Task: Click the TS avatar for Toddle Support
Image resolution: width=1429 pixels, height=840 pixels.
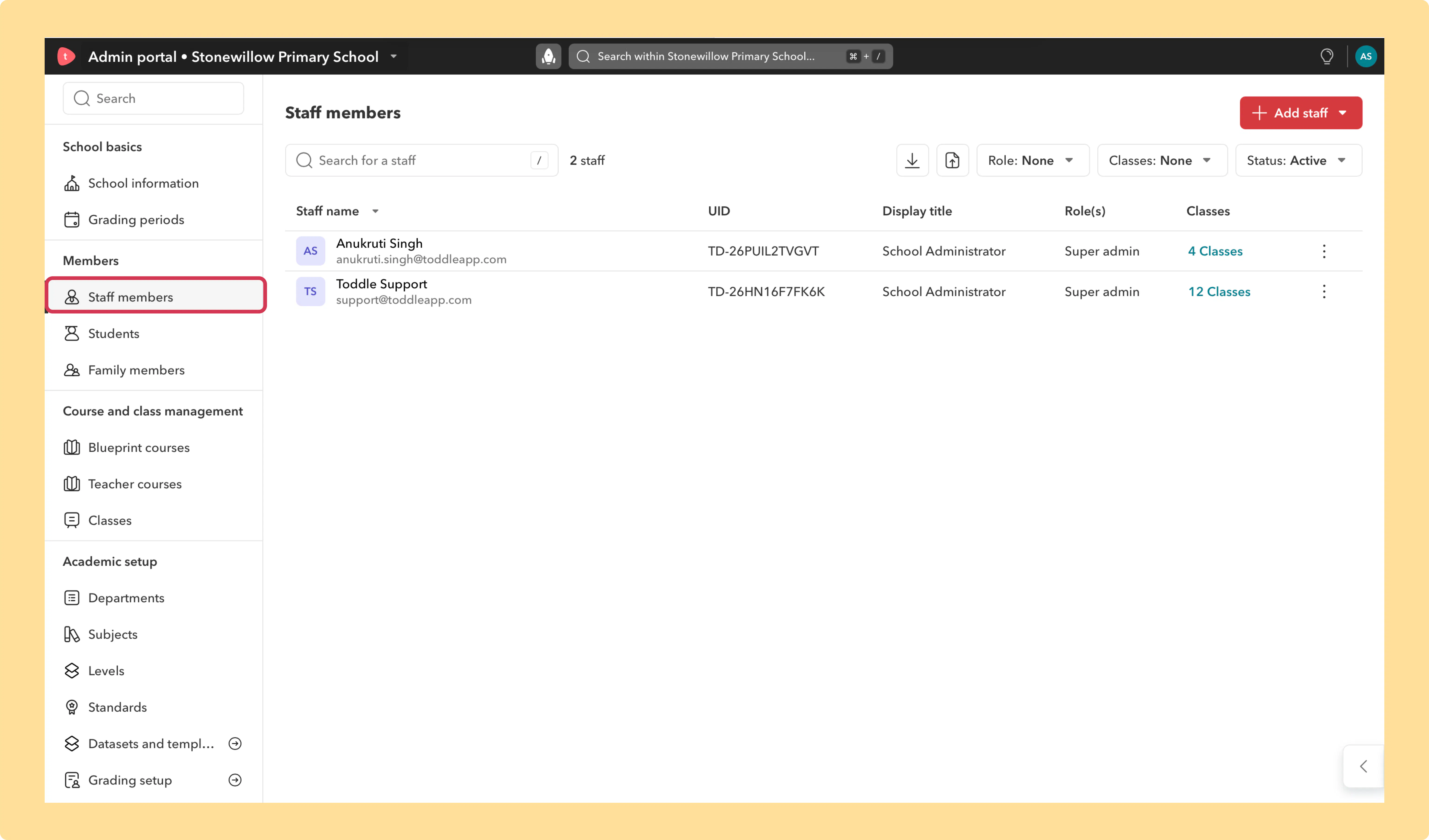Action: pyautogui.click(x=310, y=292)
